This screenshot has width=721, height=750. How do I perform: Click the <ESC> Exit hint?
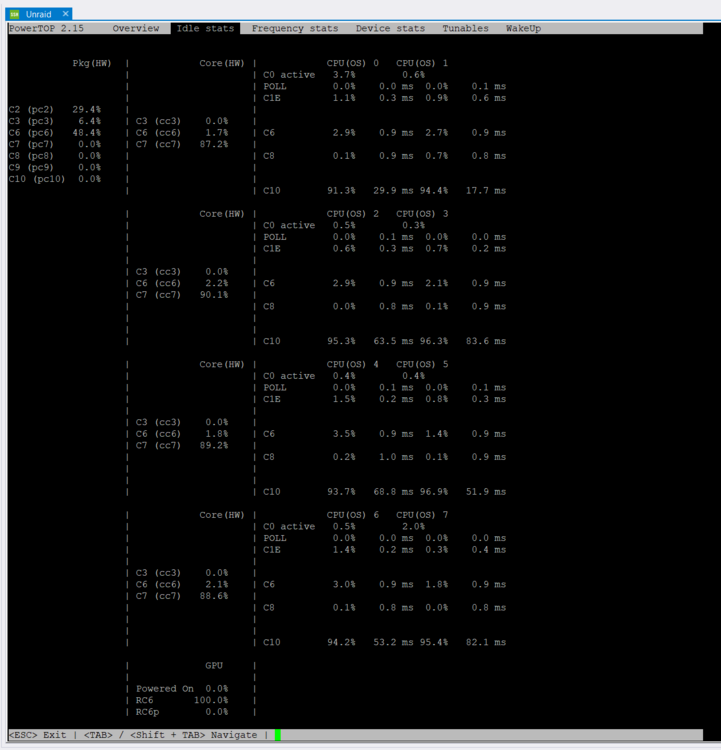click(x=38, y=735)
